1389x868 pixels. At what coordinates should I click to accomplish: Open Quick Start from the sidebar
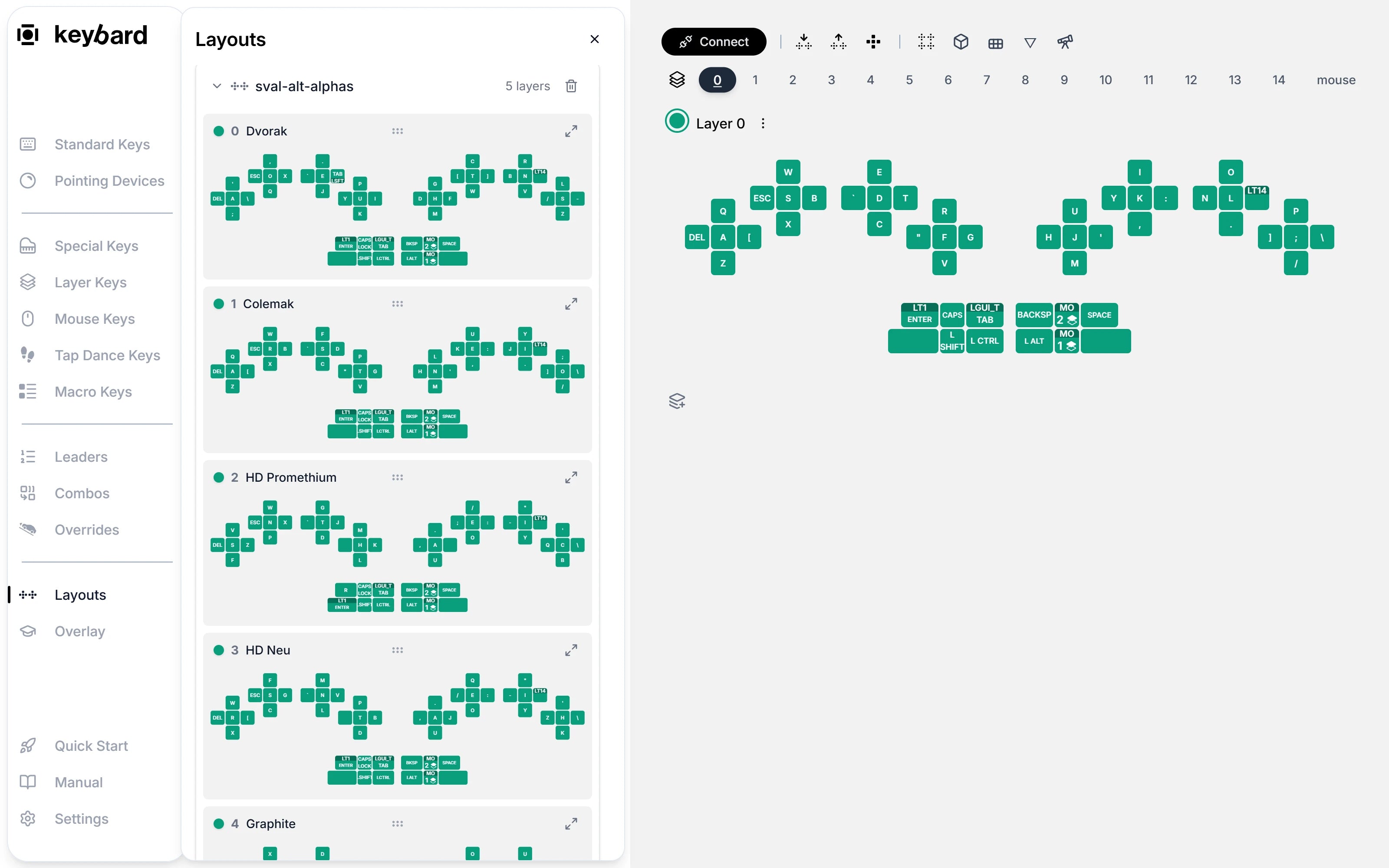coord(91,746)
